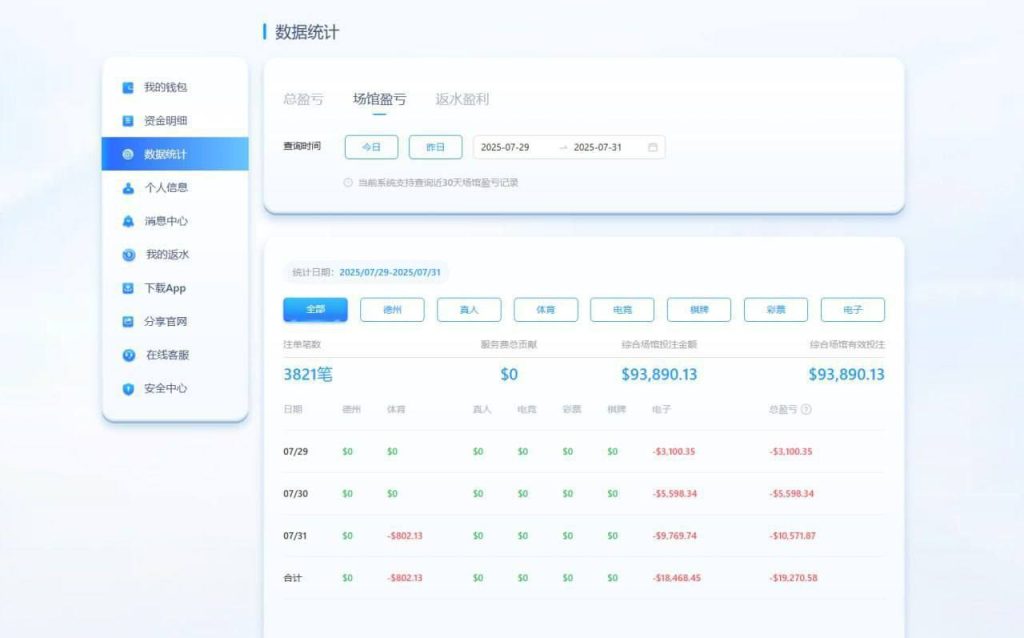This screenshot has width=1024, height=638.
Task: Click the 今日 button
Action: [x=371, y=147]
